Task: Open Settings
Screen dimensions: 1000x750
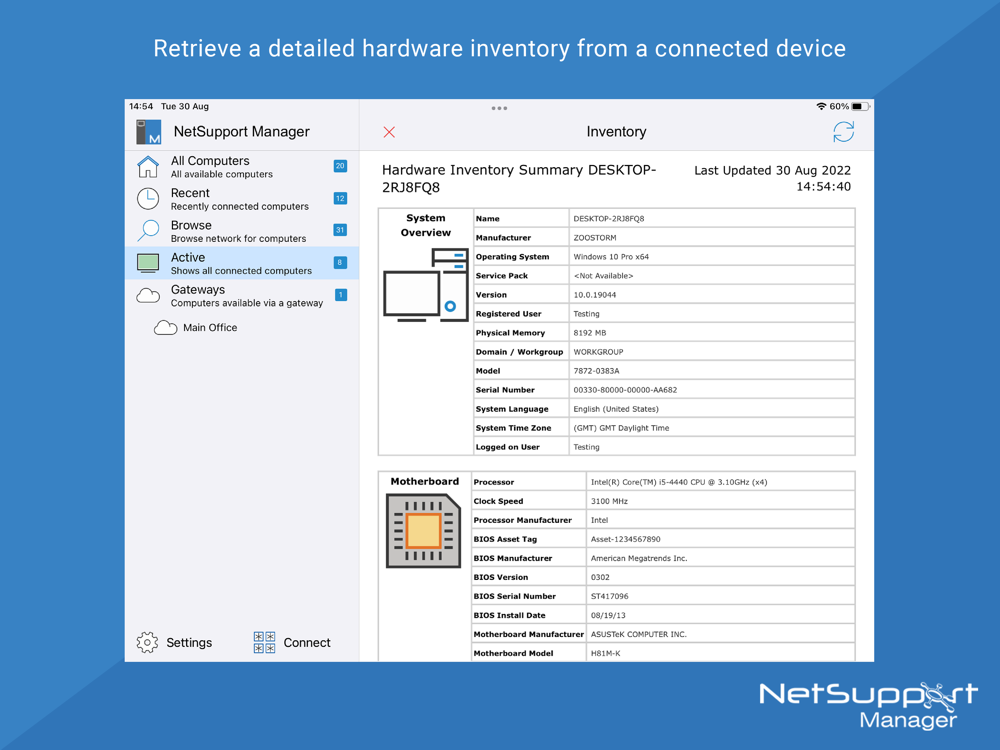Action: (x=189, y=643)
